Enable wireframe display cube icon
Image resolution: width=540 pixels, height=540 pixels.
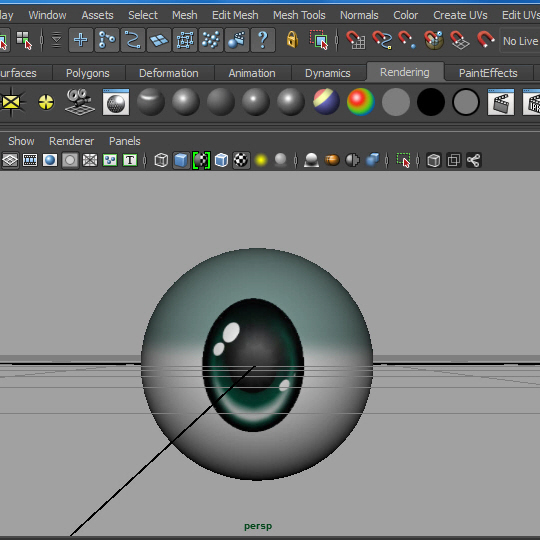click(161, 160)
